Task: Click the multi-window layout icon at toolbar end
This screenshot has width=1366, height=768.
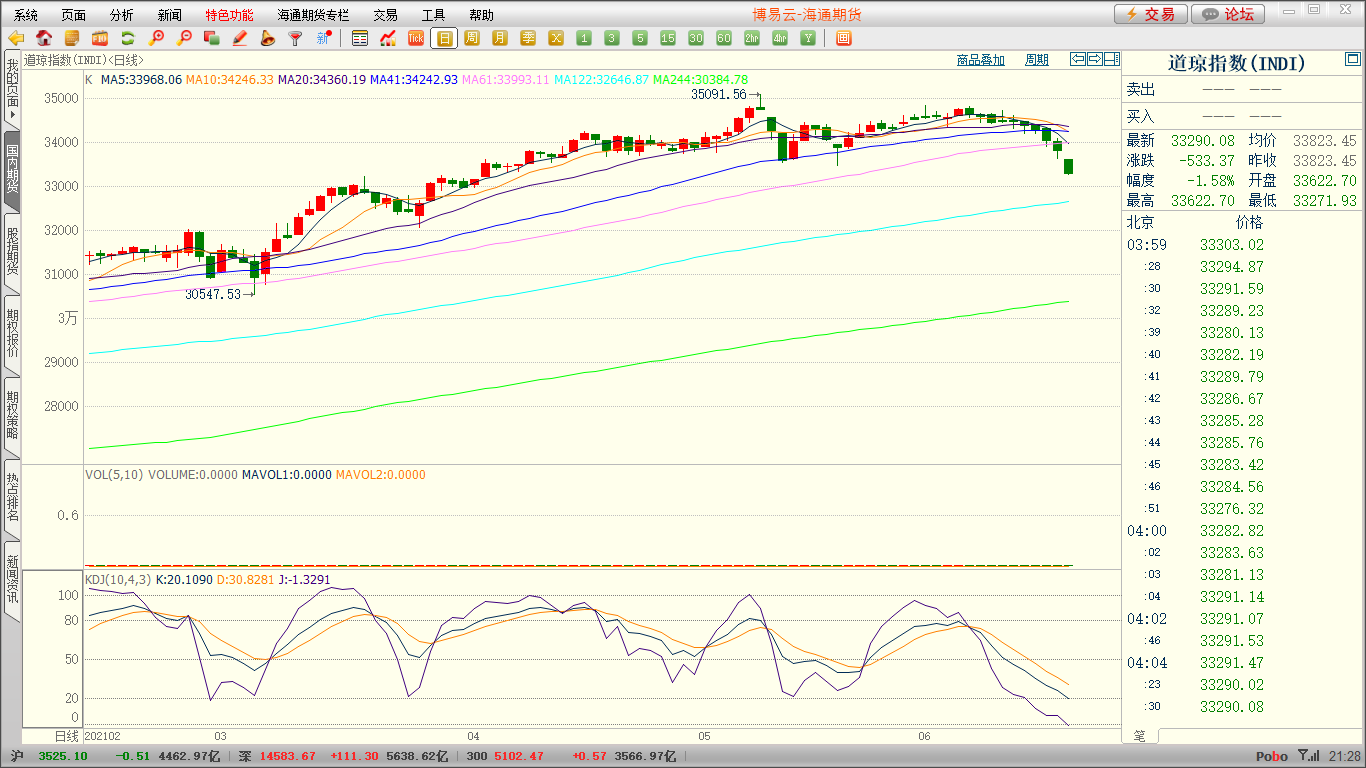Action: pyautogui.click(x=843, y=38)
